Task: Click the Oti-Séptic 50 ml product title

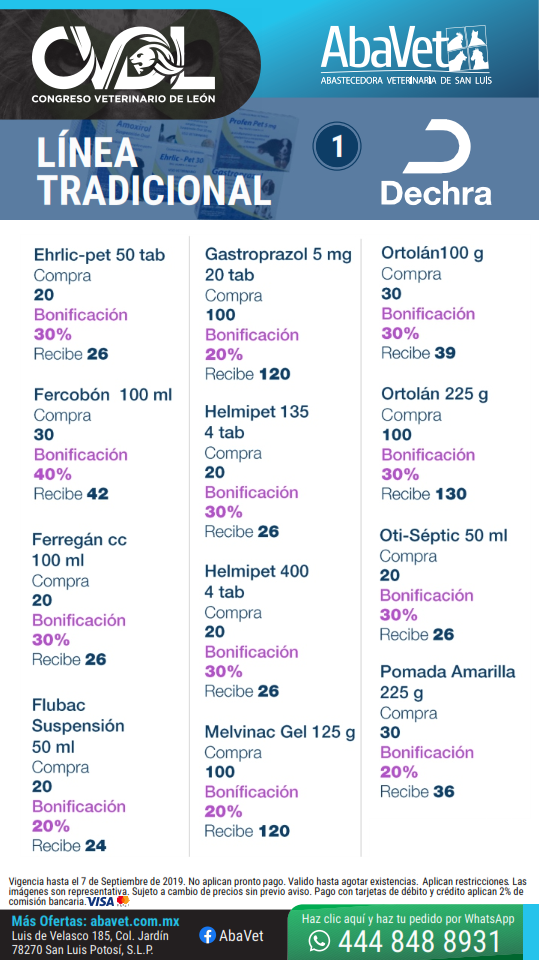Action: click(443, 536)
